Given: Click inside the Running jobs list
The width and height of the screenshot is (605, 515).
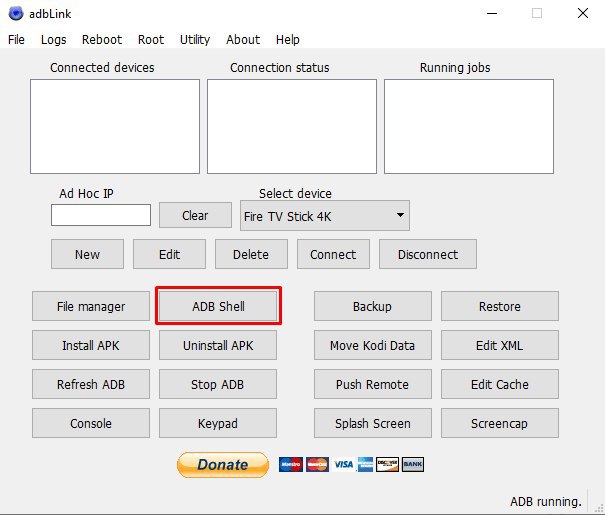Looking at the screenshot, I should [x=469, y=127].
